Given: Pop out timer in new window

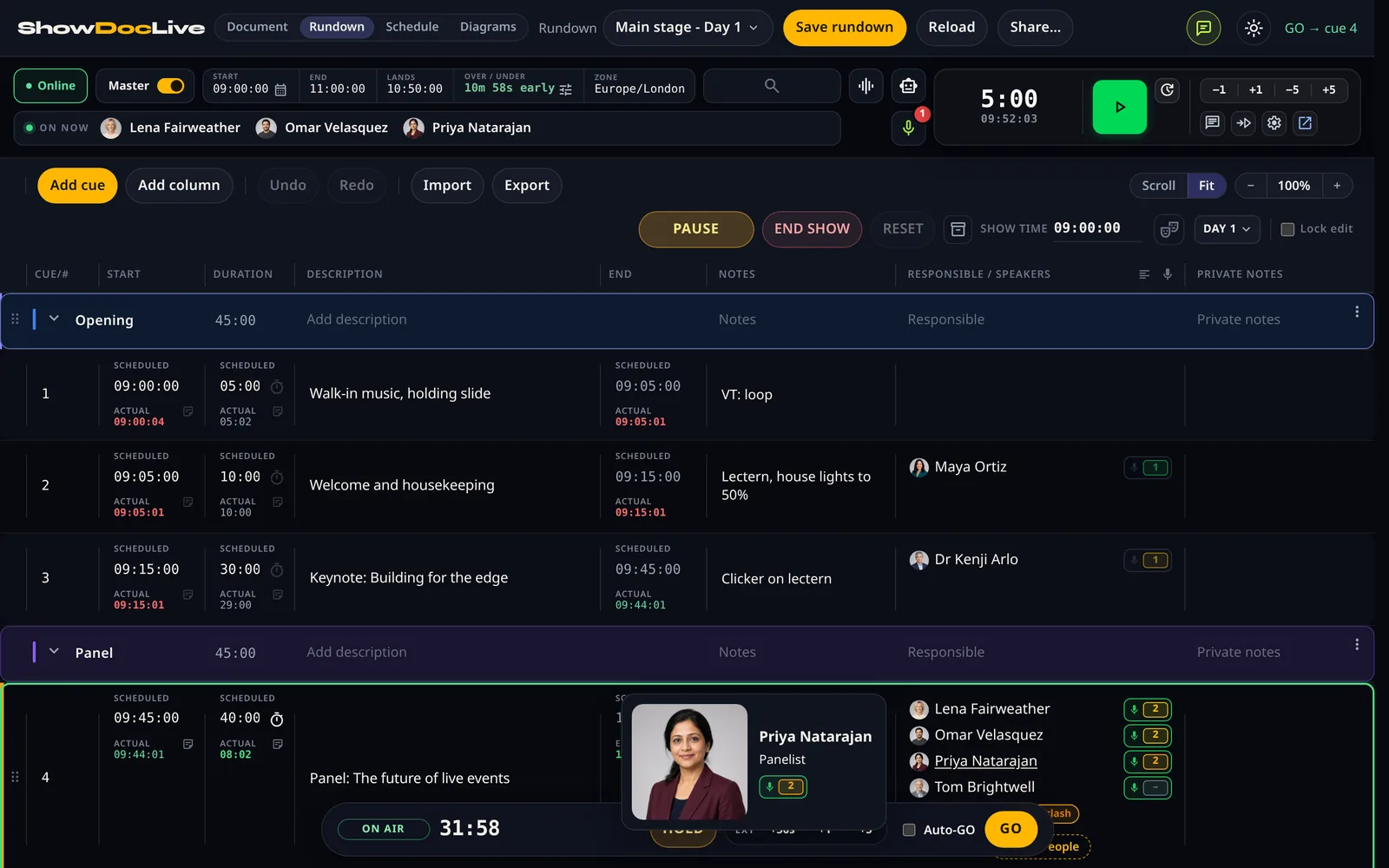Looking at the screenshot, I should coord(1305,123).
